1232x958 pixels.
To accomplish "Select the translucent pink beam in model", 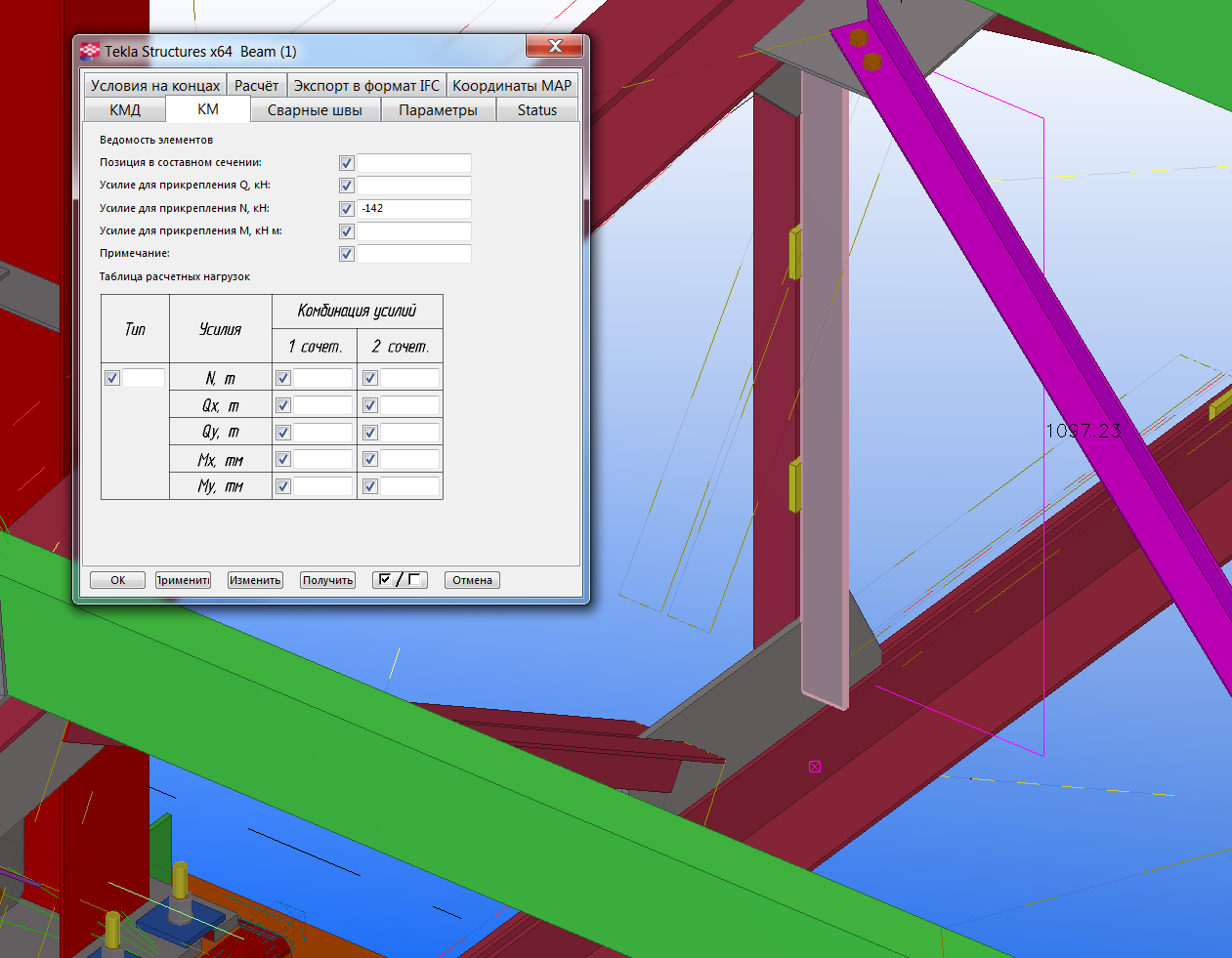I will click(824, 391).
